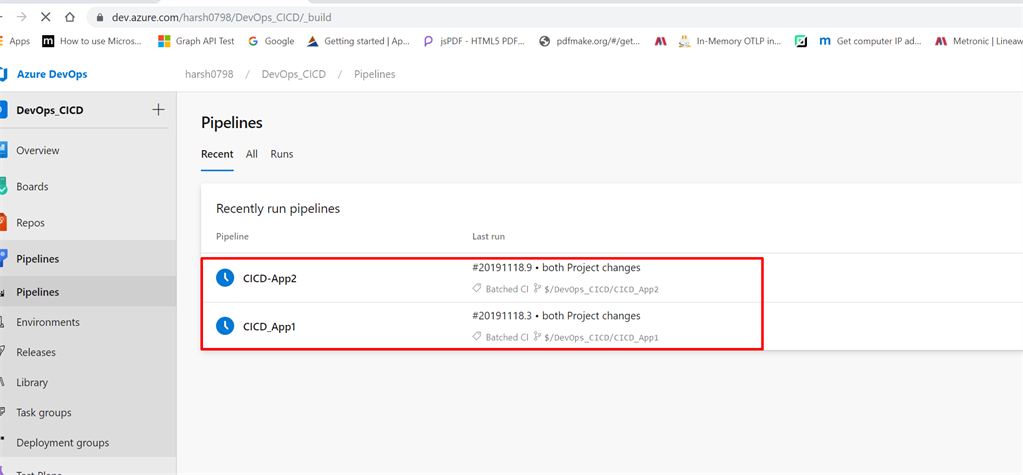The image size is (1023, 475).
Task: Open Library in the sidebar
Action: [32, 382]
